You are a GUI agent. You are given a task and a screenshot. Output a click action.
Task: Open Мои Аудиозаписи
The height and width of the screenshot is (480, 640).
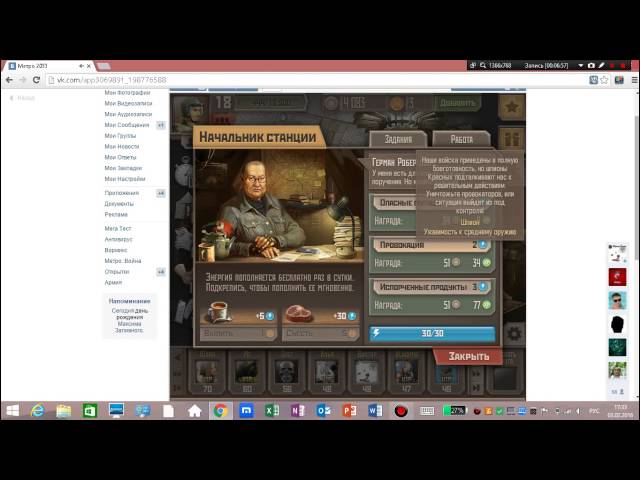pyautogui.click(x=128, y=114)
